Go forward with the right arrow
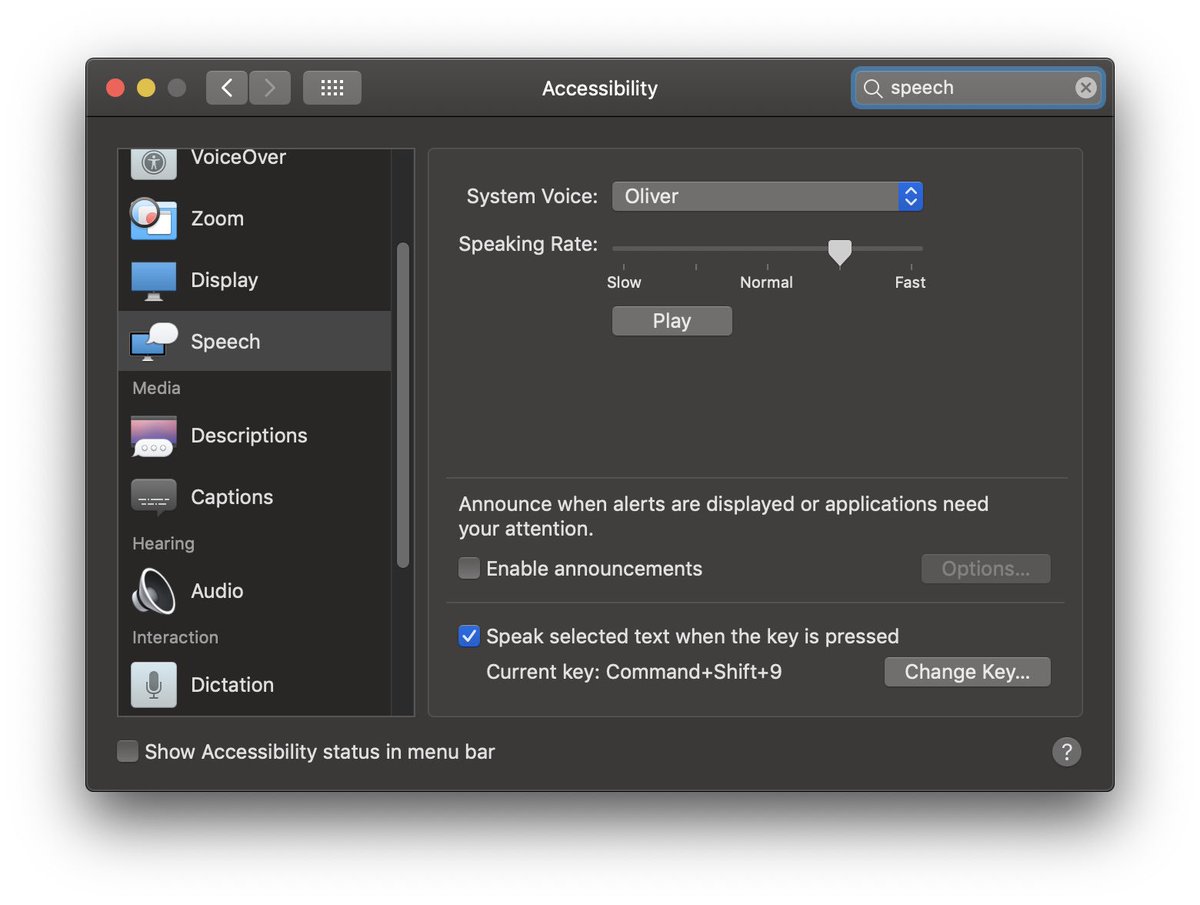 [270, 88]
